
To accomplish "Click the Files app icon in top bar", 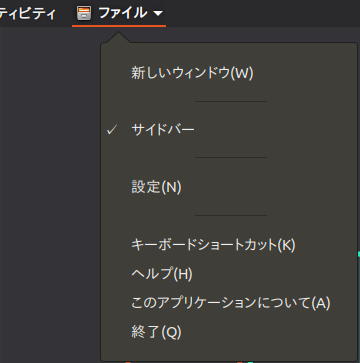I will [84, 13].
